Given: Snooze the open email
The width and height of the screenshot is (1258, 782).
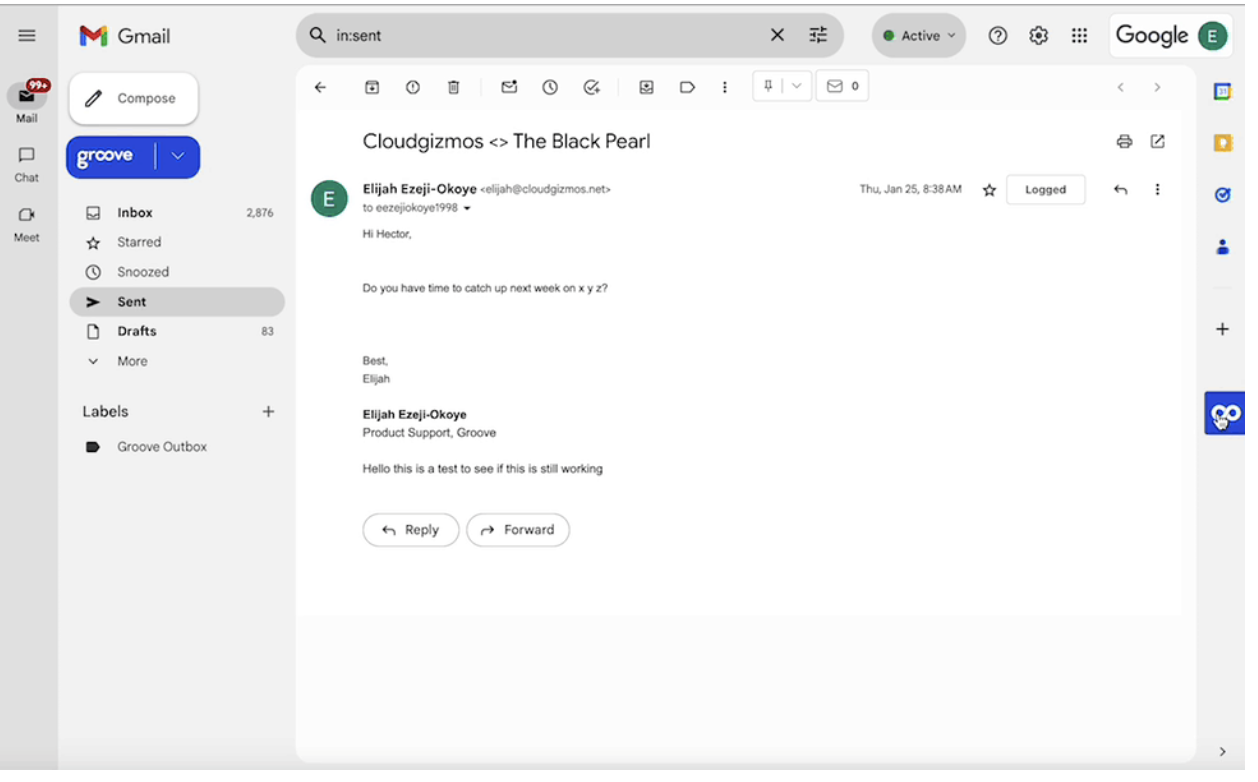Looking at the screenshot, I should click(x=550, y=87).
